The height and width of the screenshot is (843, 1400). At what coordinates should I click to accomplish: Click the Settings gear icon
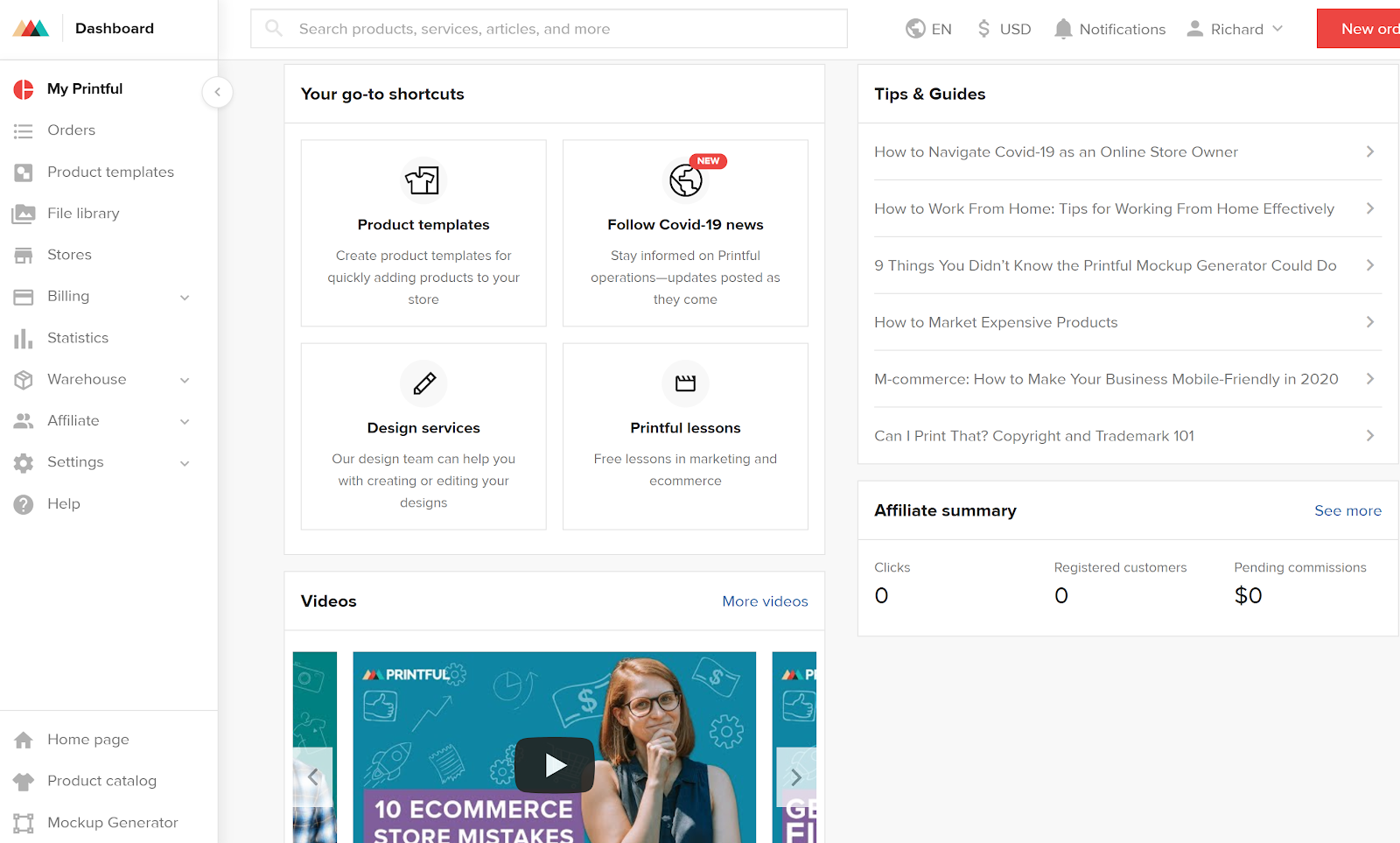tap(24, 462)
